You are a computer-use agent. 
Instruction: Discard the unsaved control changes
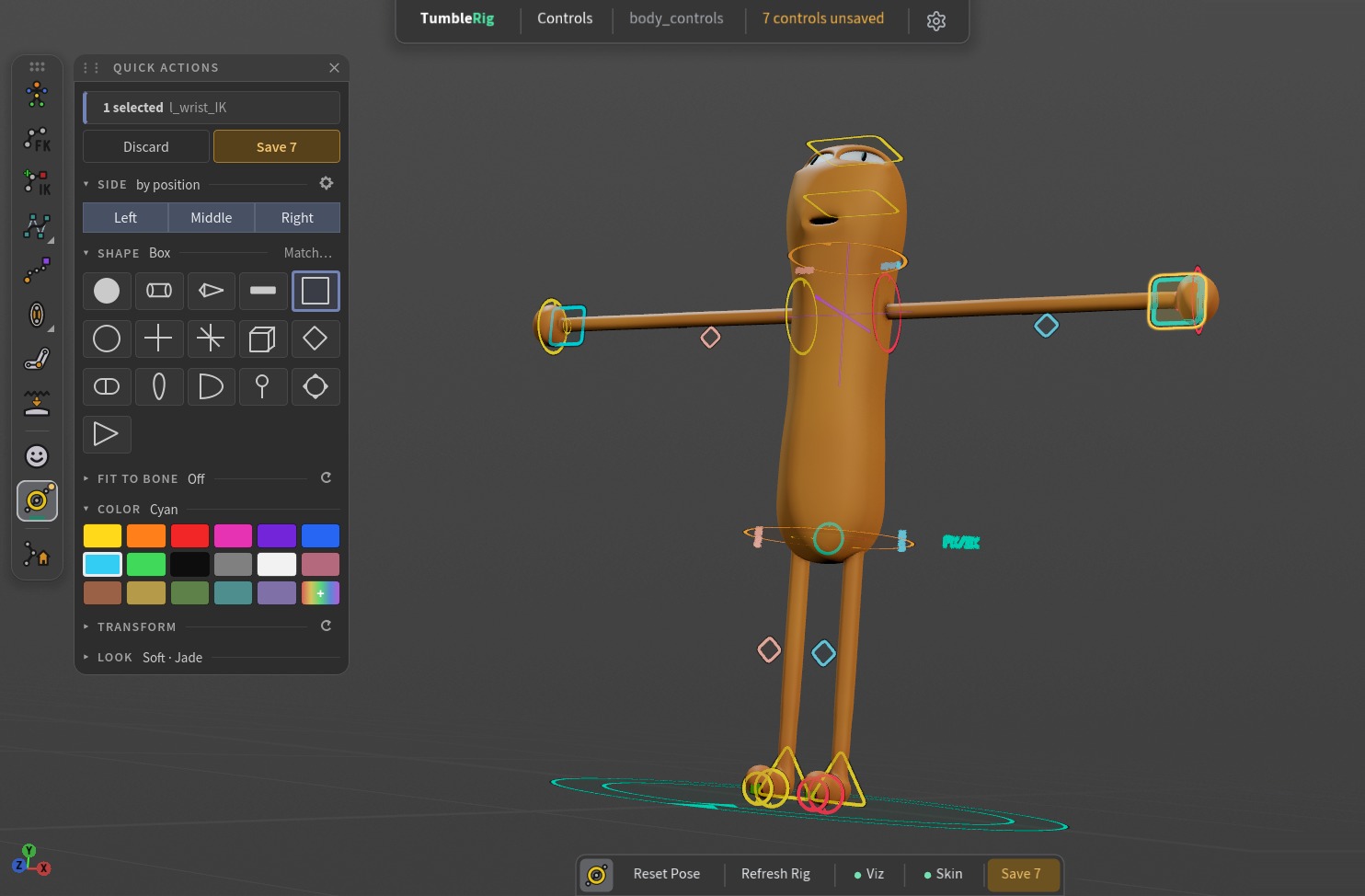click(146, 146)
